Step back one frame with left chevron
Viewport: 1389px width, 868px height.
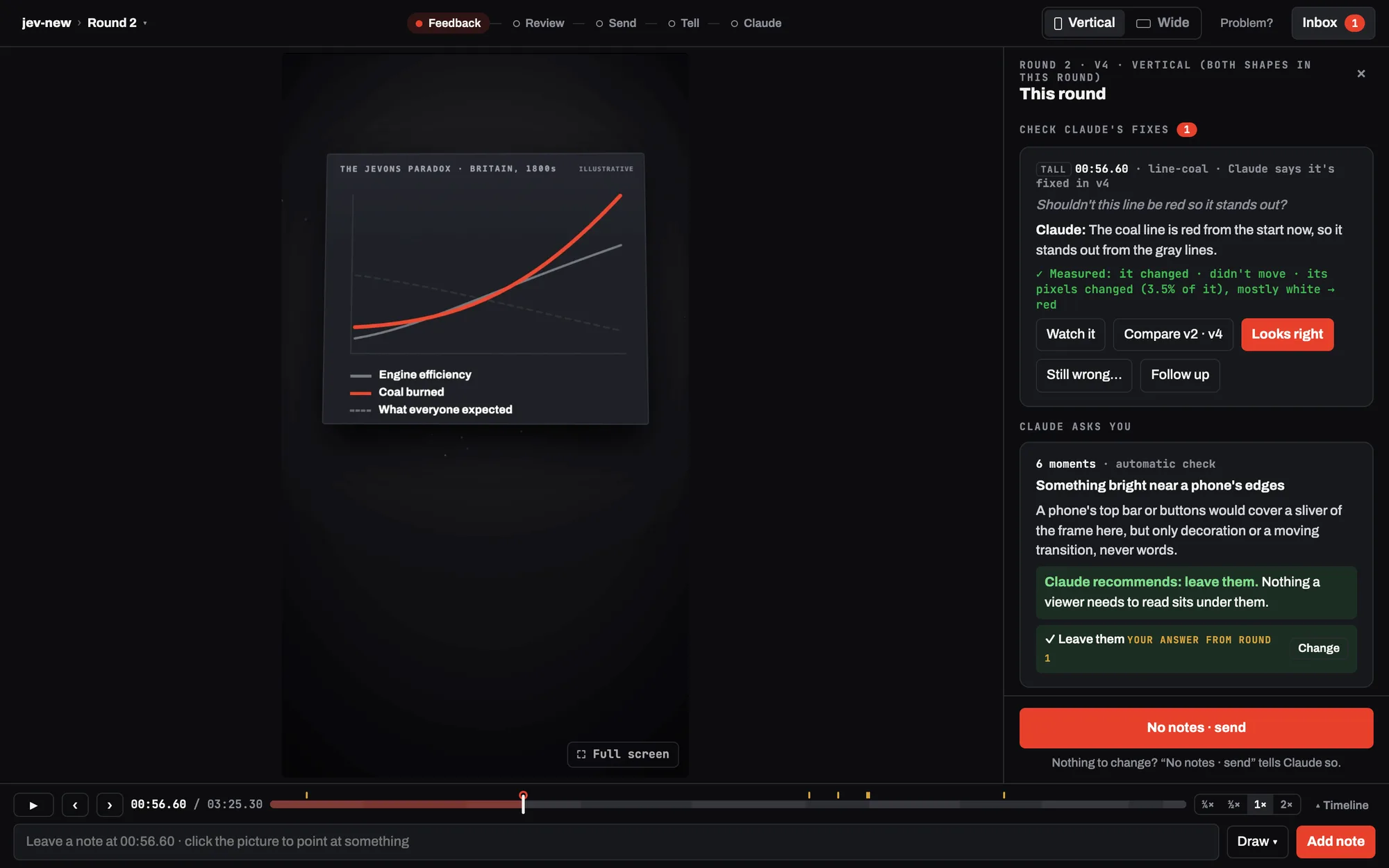point(75,805)
